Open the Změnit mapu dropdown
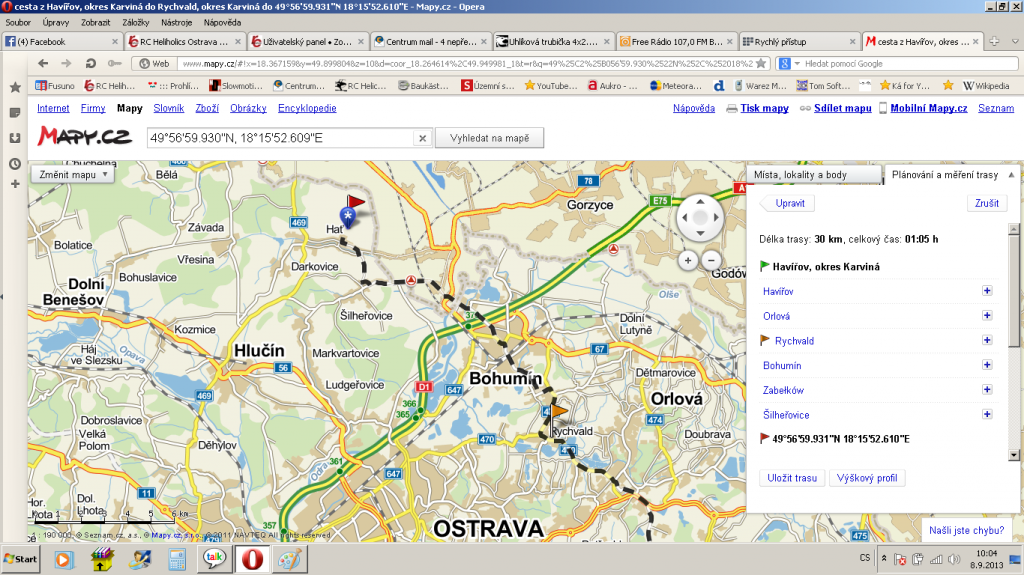The height and width of the screenshot is (575, 1024). coord(74,174)
